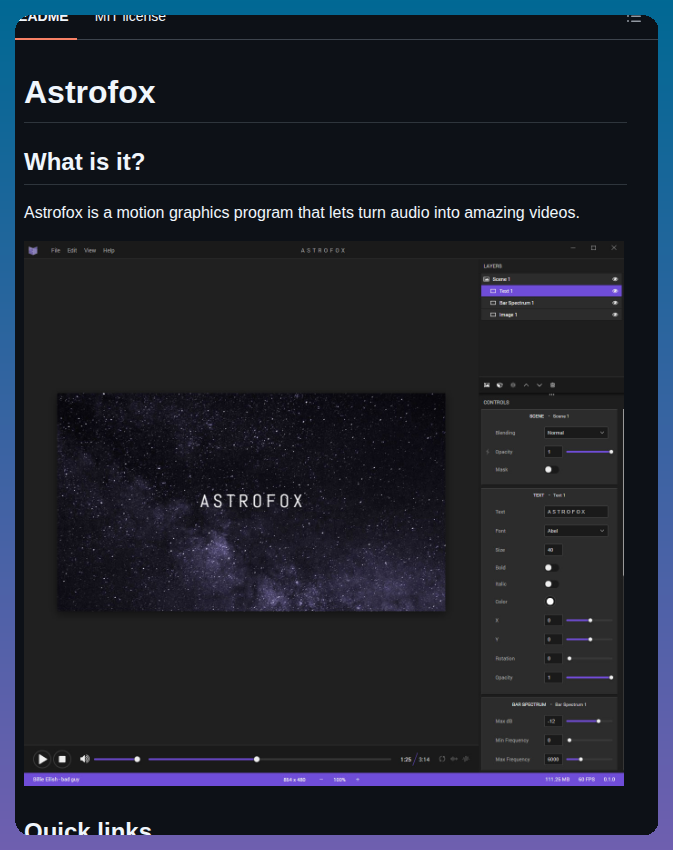Select the Scene 1 layer row
This screenshot has width=673, height=850.
coord(551,279)
